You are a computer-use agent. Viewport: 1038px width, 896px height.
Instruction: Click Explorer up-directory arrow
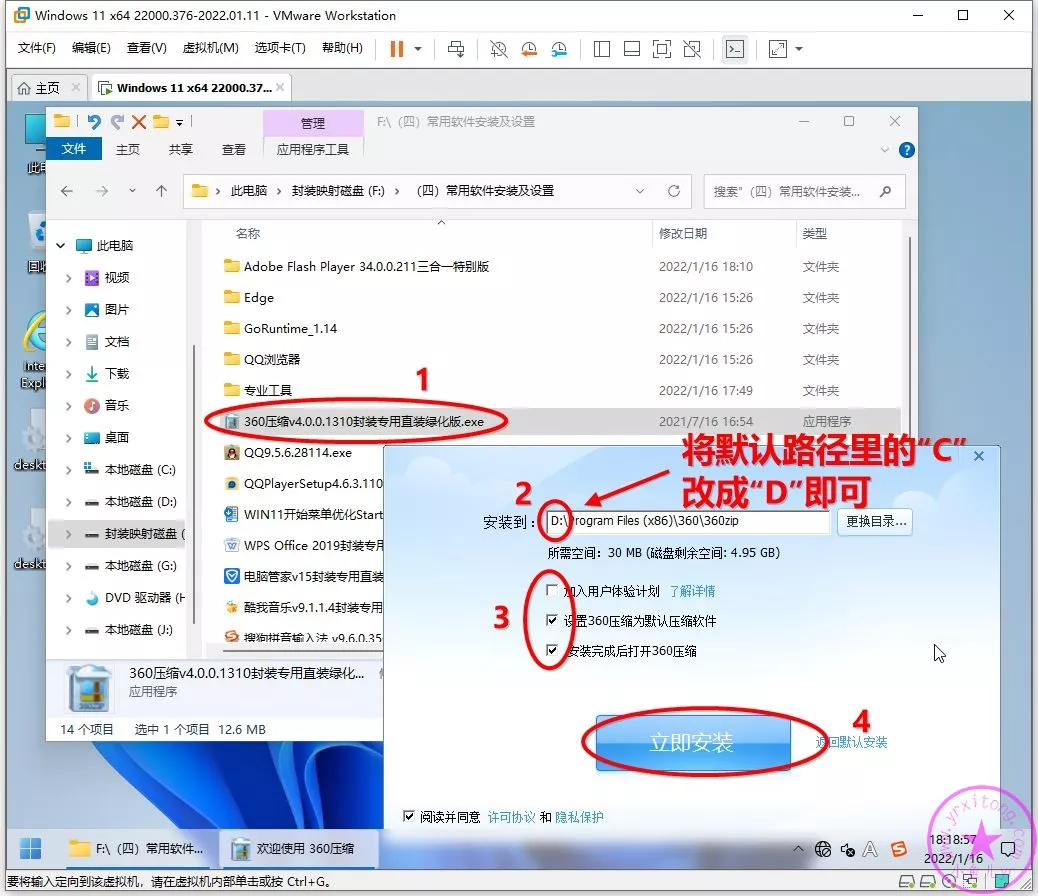[x=162, y=191]
